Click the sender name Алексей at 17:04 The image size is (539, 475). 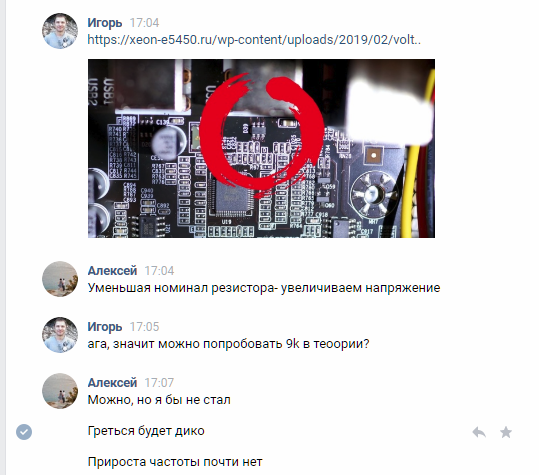[112, 270]
